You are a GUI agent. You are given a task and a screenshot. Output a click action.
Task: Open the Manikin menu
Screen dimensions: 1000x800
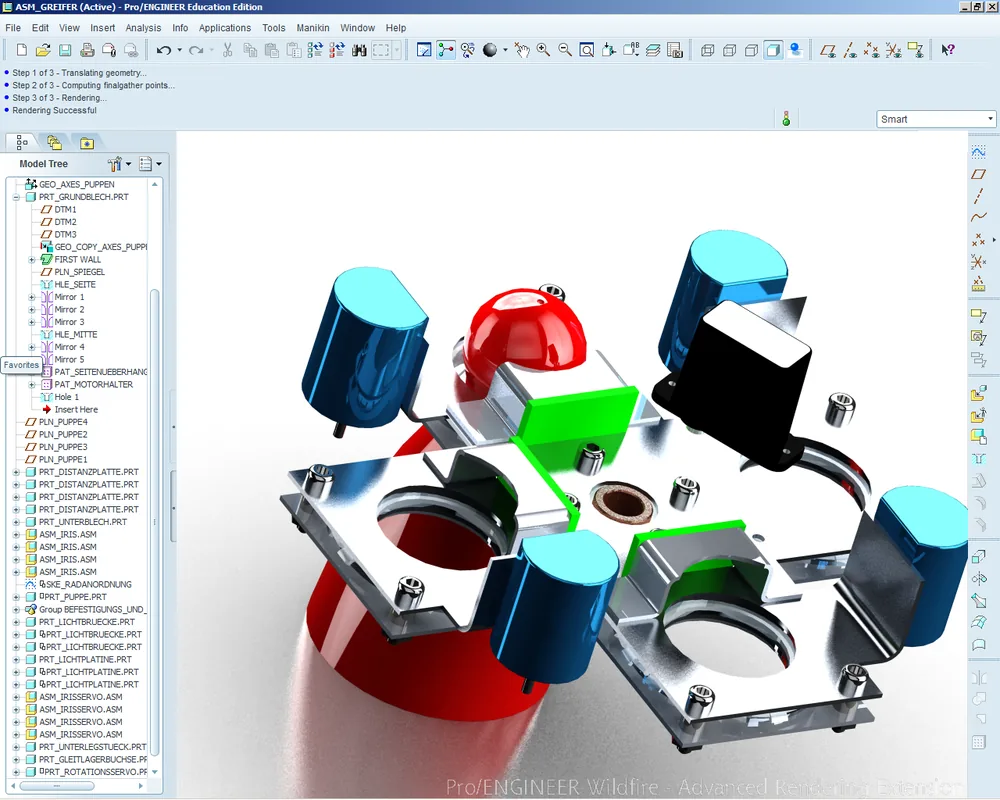(312, 28)
